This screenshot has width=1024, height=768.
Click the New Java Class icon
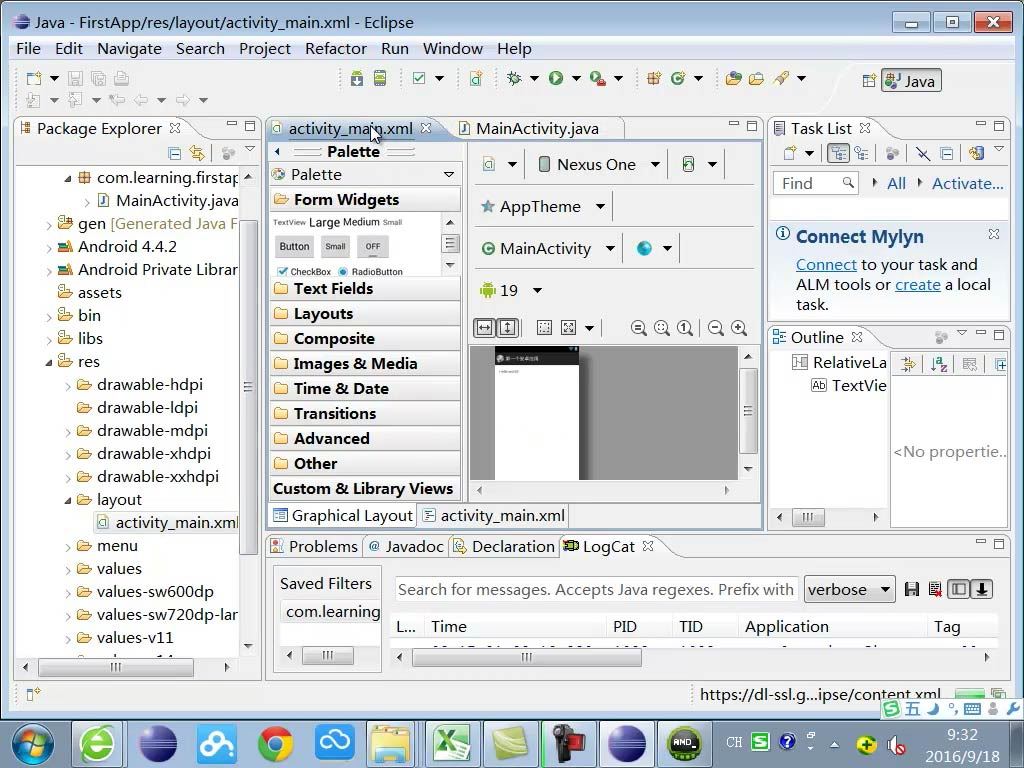tap(678, 78)
